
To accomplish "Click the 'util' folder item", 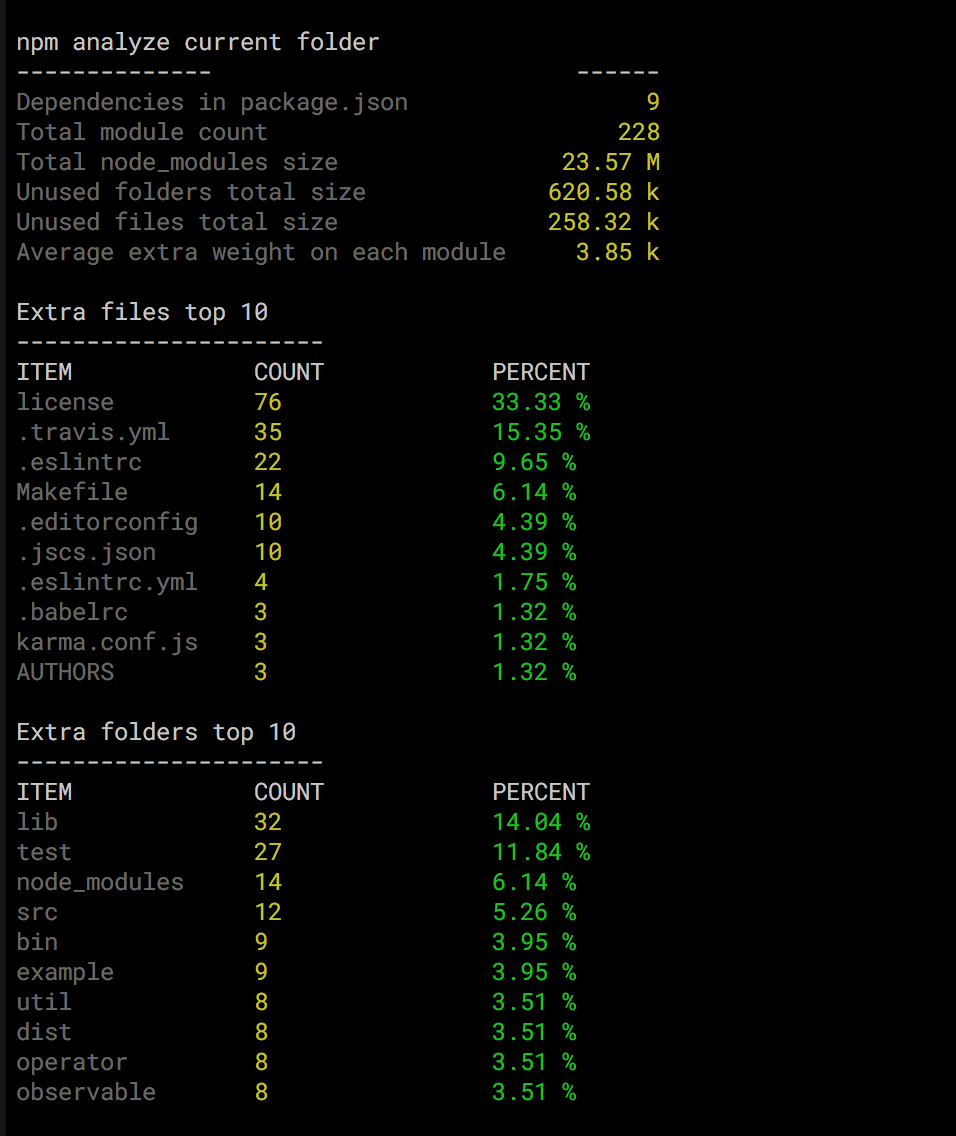I will (44, 1003).
